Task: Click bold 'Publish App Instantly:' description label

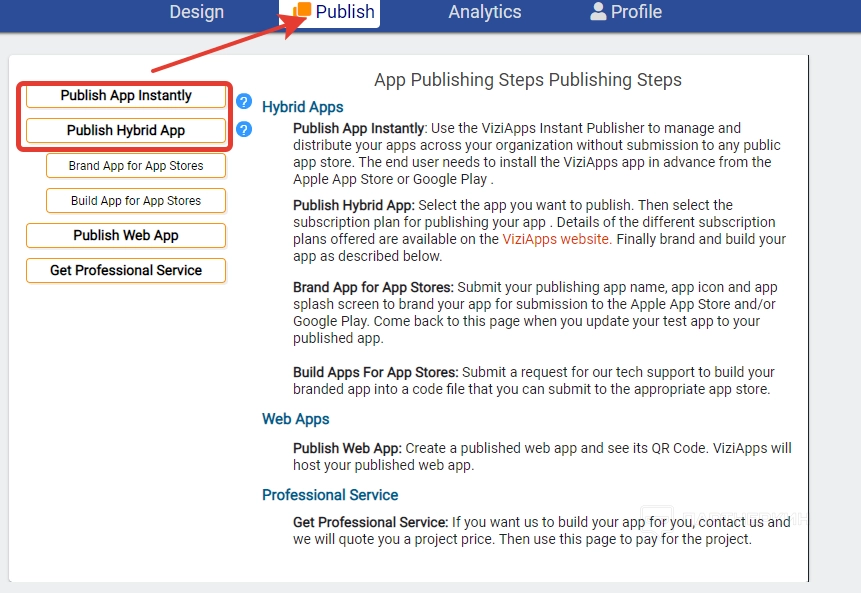Action: click(360, 128)
